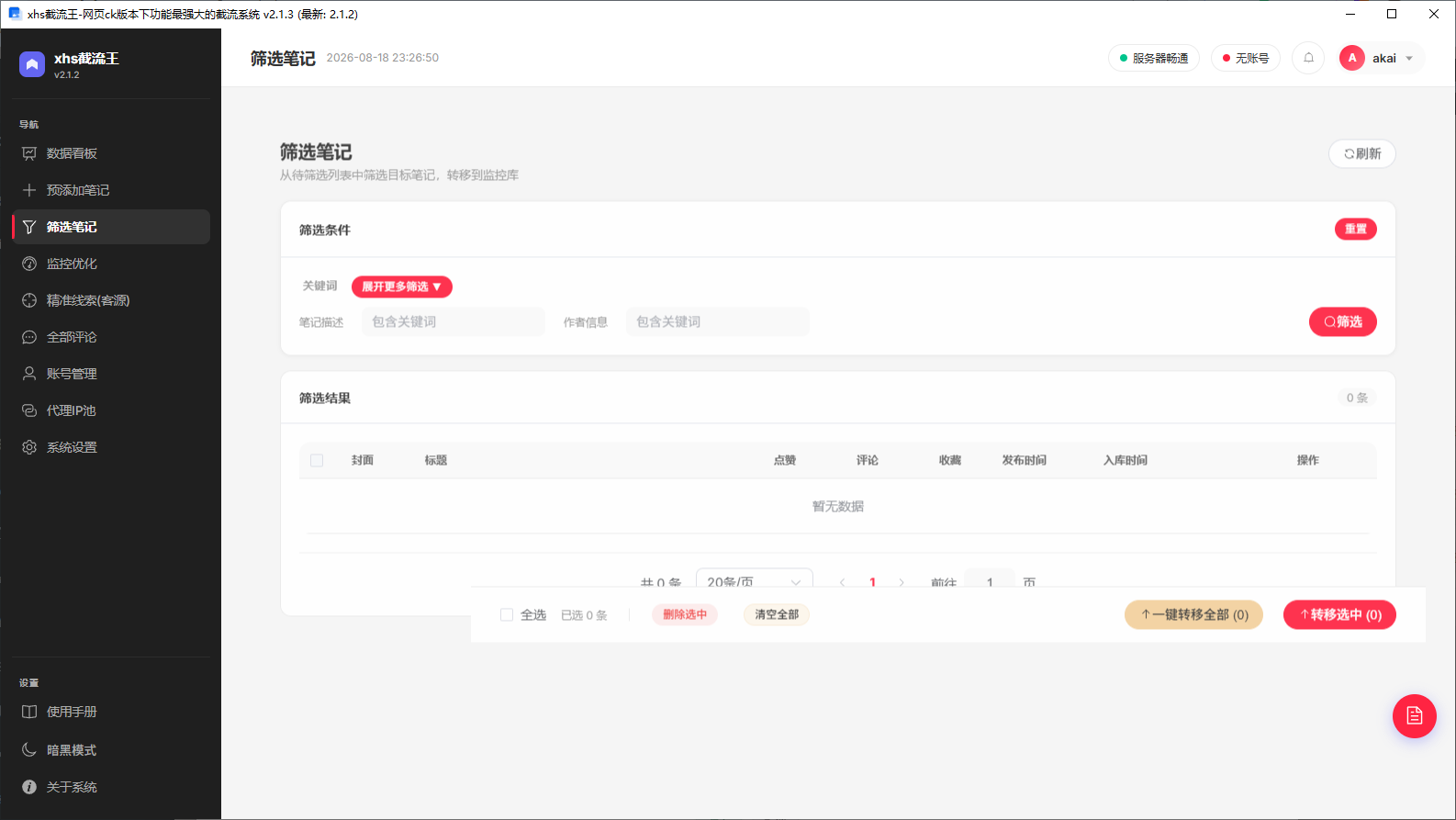
Task: Check the 全选 checkbox in bottom bar
Action: click(x=507, y=614)
